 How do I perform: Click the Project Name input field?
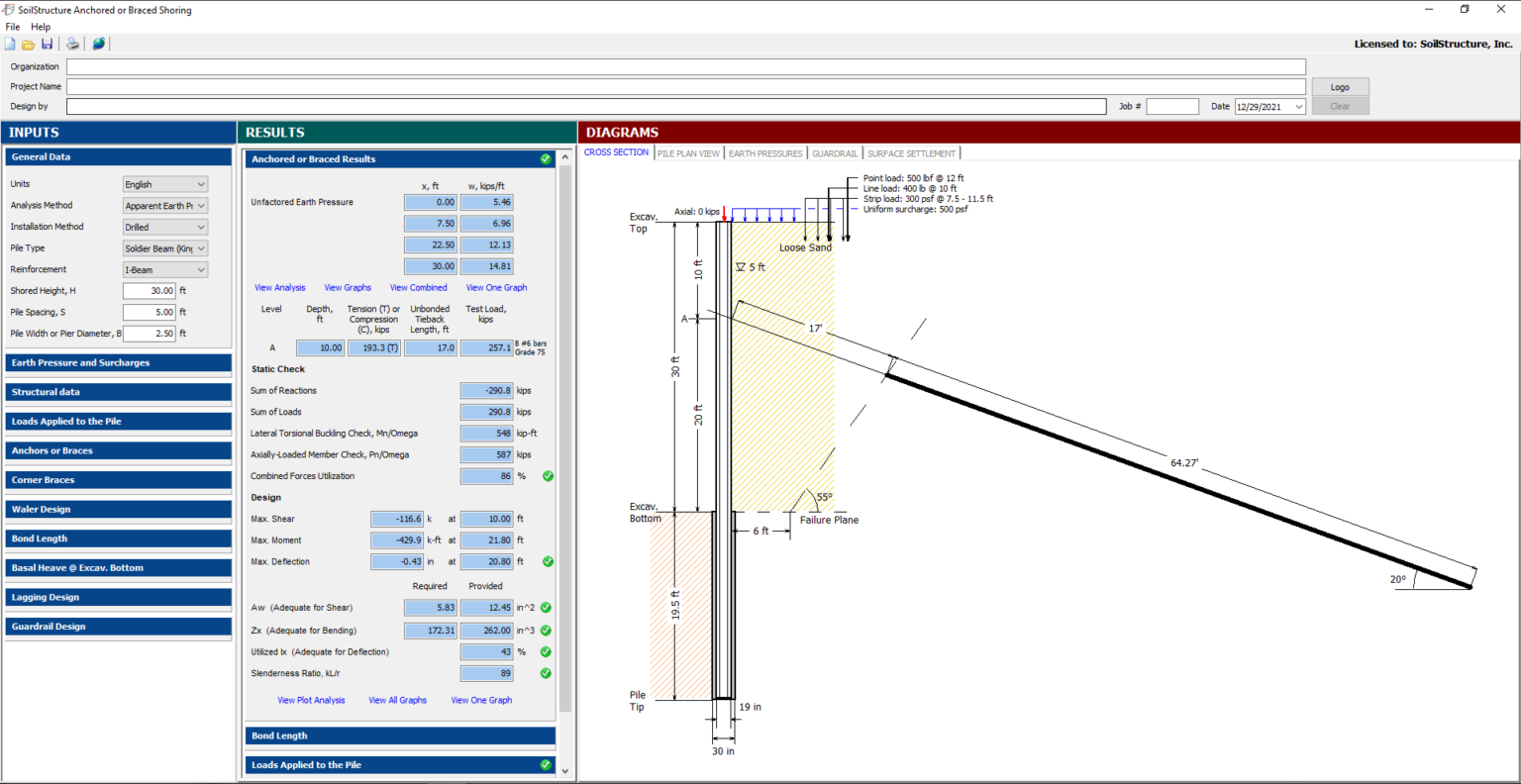[686, 87]
